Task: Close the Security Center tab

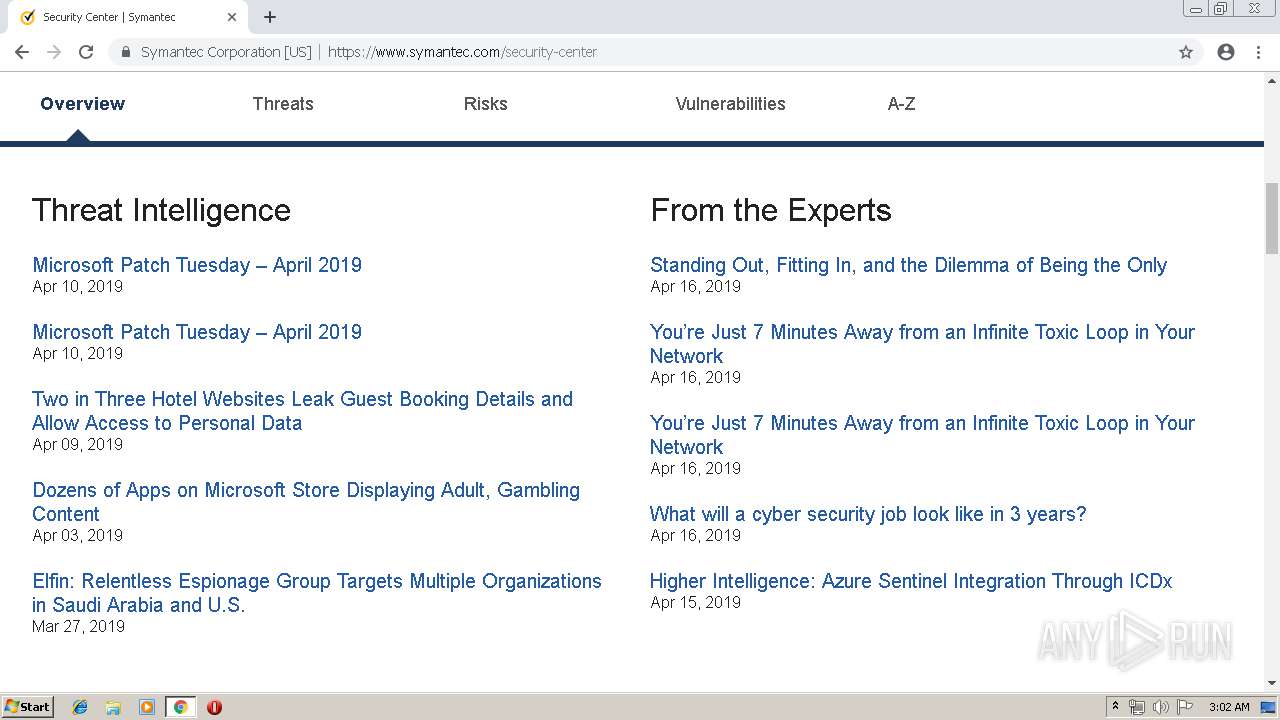Action: tap(232, 17)
